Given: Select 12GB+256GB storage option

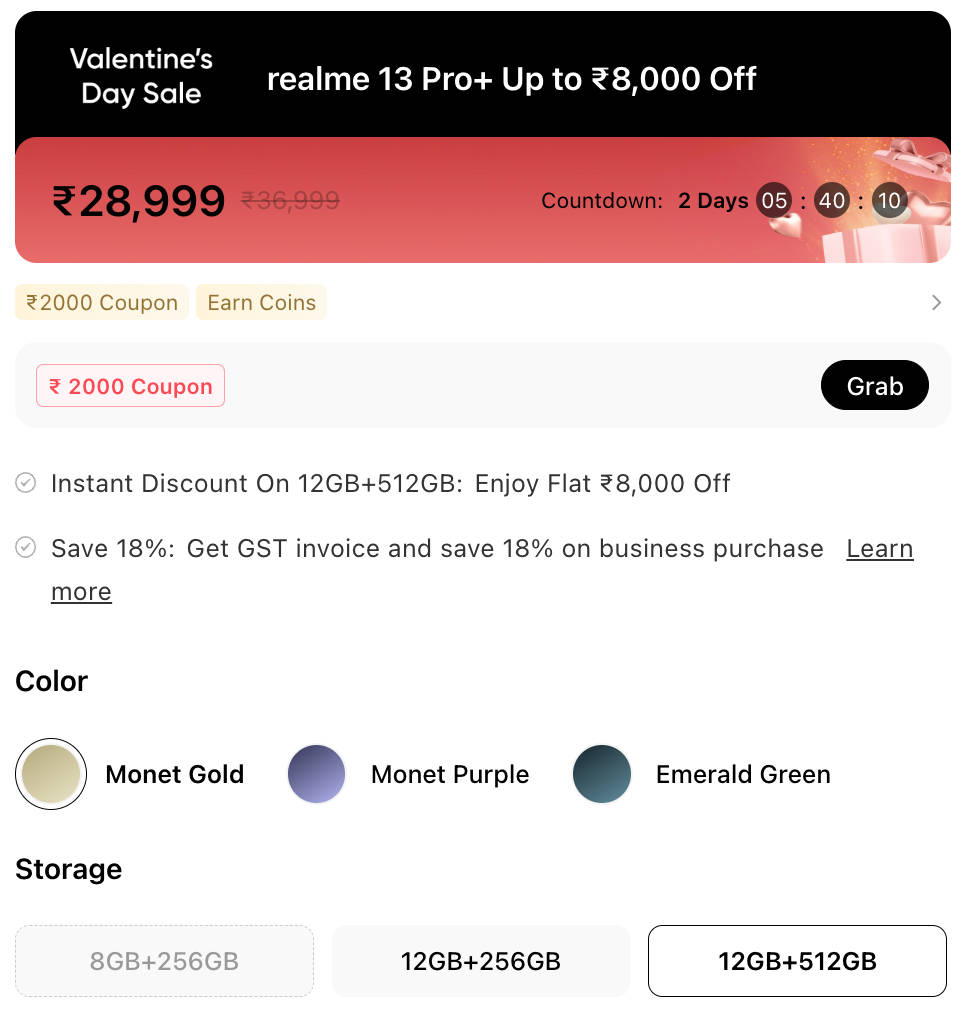Looking at the screenshot, I should pos(481,961).
